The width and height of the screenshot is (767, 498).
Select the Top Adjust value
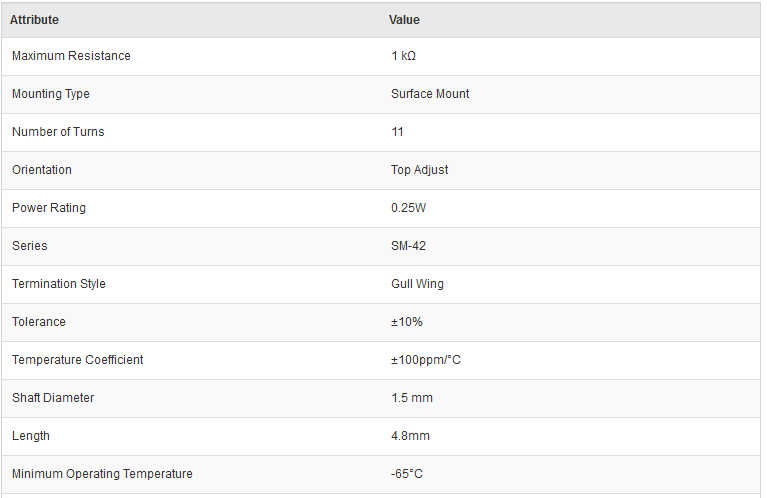coord(420,170)
